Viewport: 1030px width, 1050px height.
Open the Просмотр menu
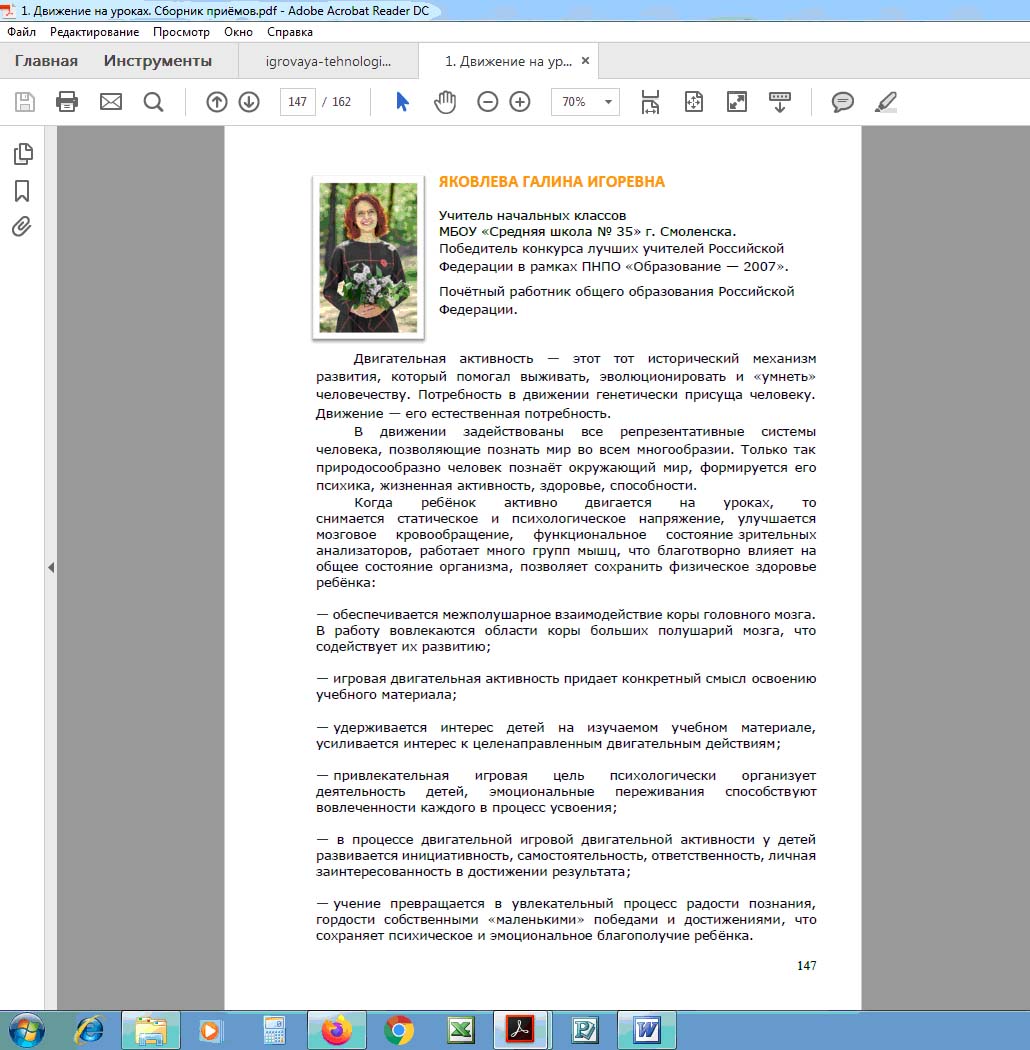181,31
